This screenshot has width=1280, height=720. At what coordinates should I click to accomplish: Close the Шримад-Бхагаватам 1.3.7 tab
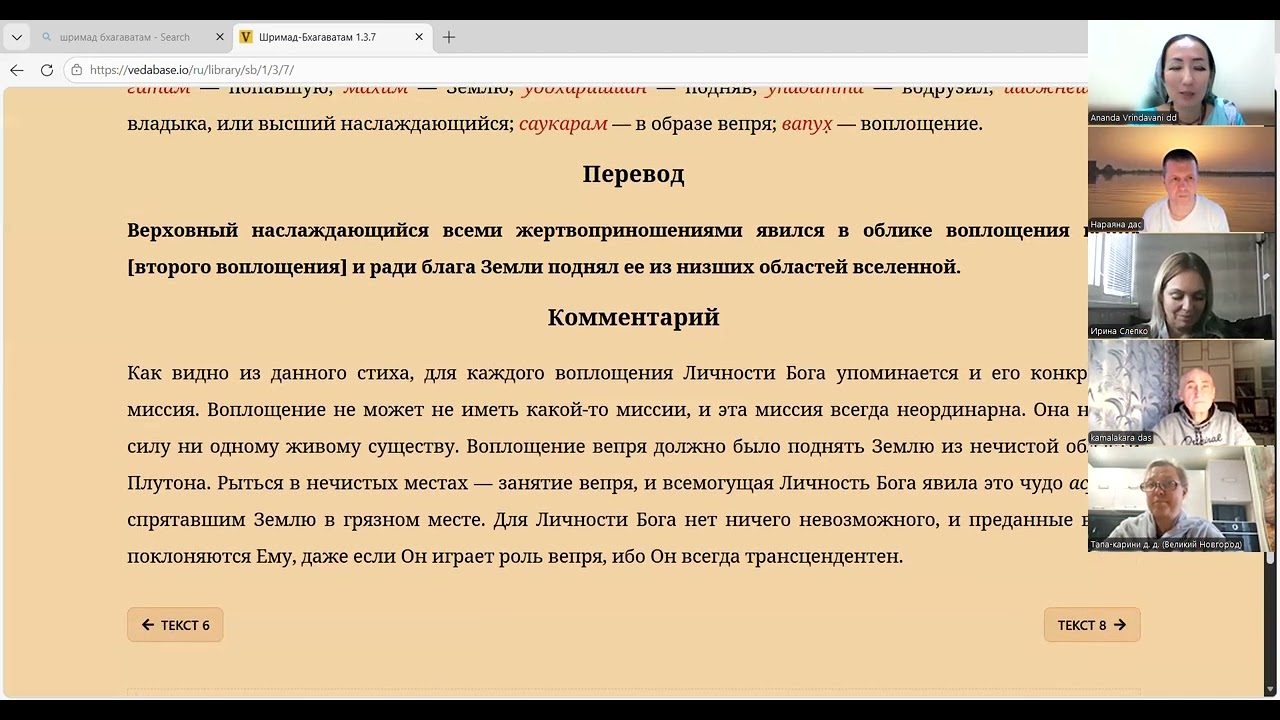[x=419, y=37]
